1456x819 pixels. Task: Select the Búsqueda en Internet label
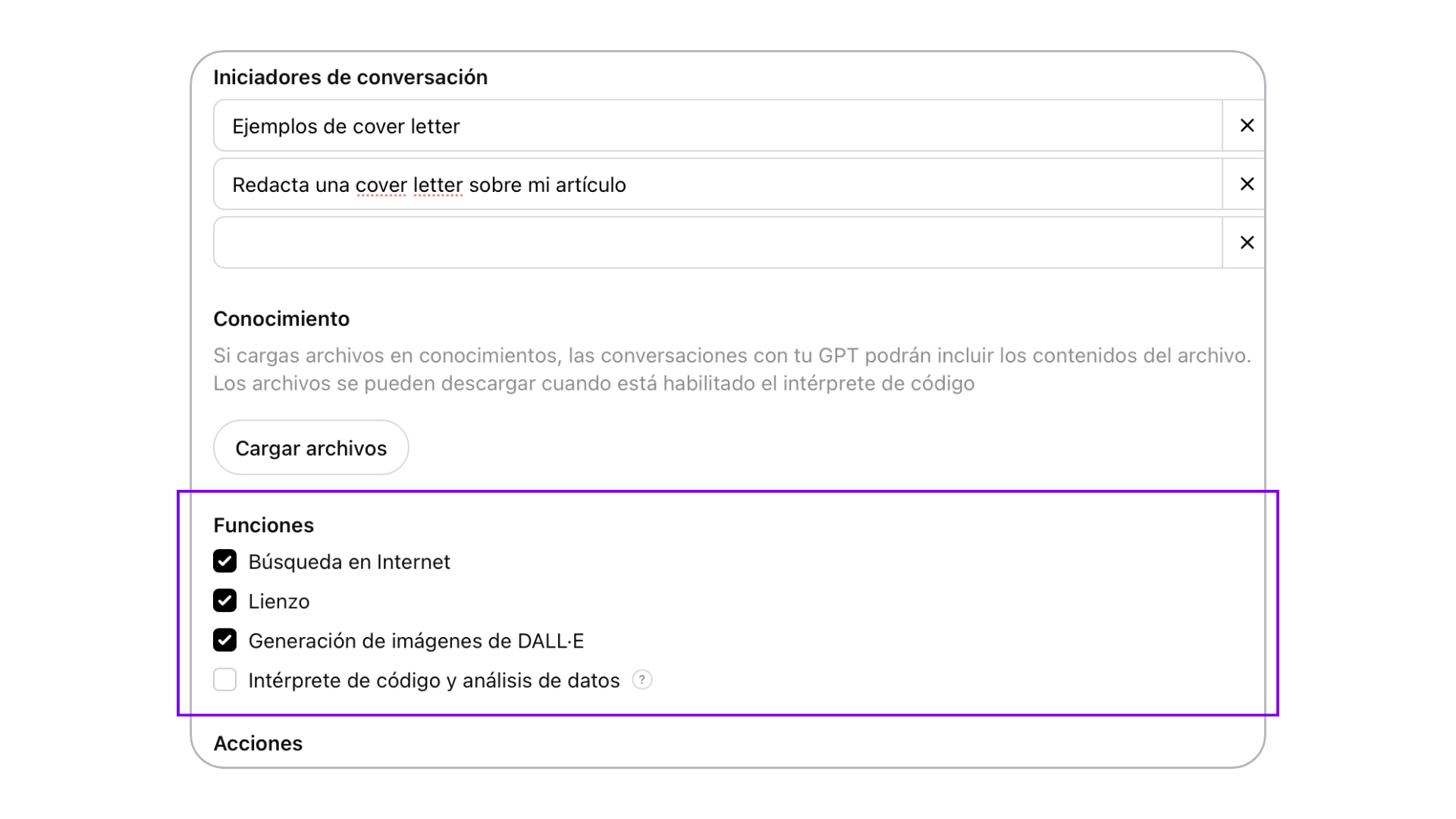(x=349, y=562)
